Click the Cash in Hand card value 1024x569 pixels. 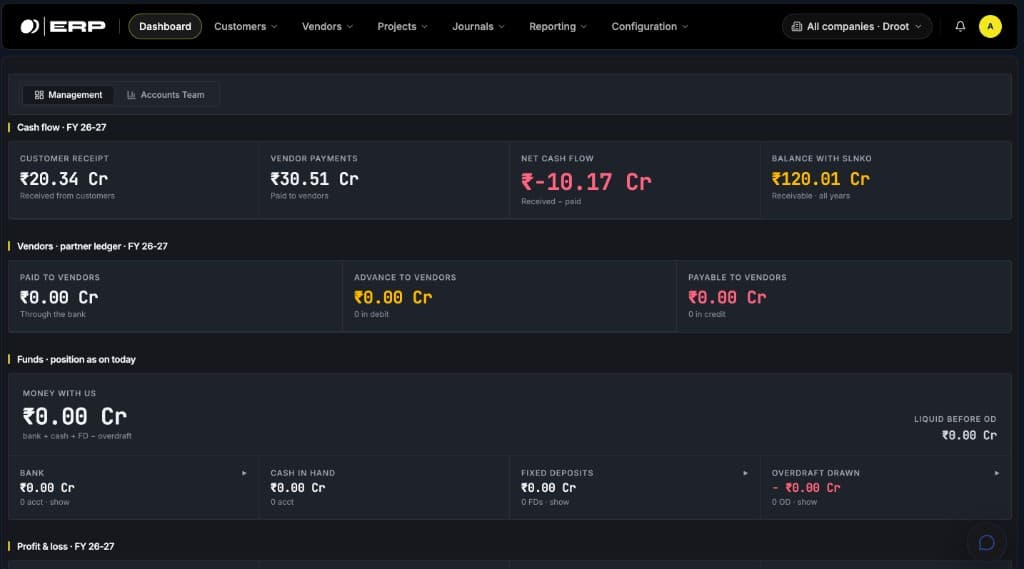(298, 488)
